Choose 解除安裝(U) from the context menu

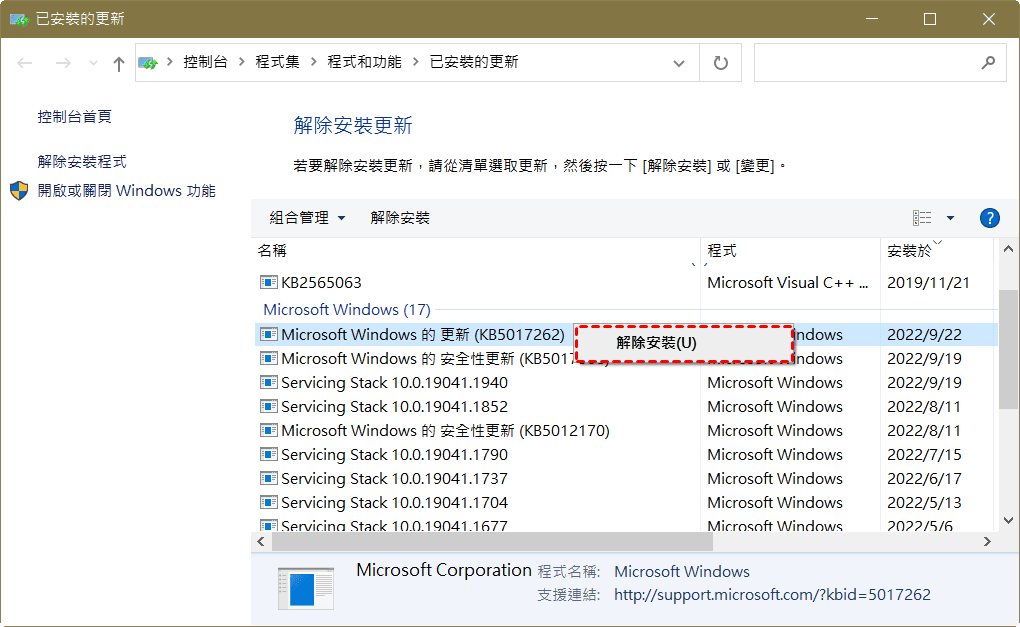[684, 343]
